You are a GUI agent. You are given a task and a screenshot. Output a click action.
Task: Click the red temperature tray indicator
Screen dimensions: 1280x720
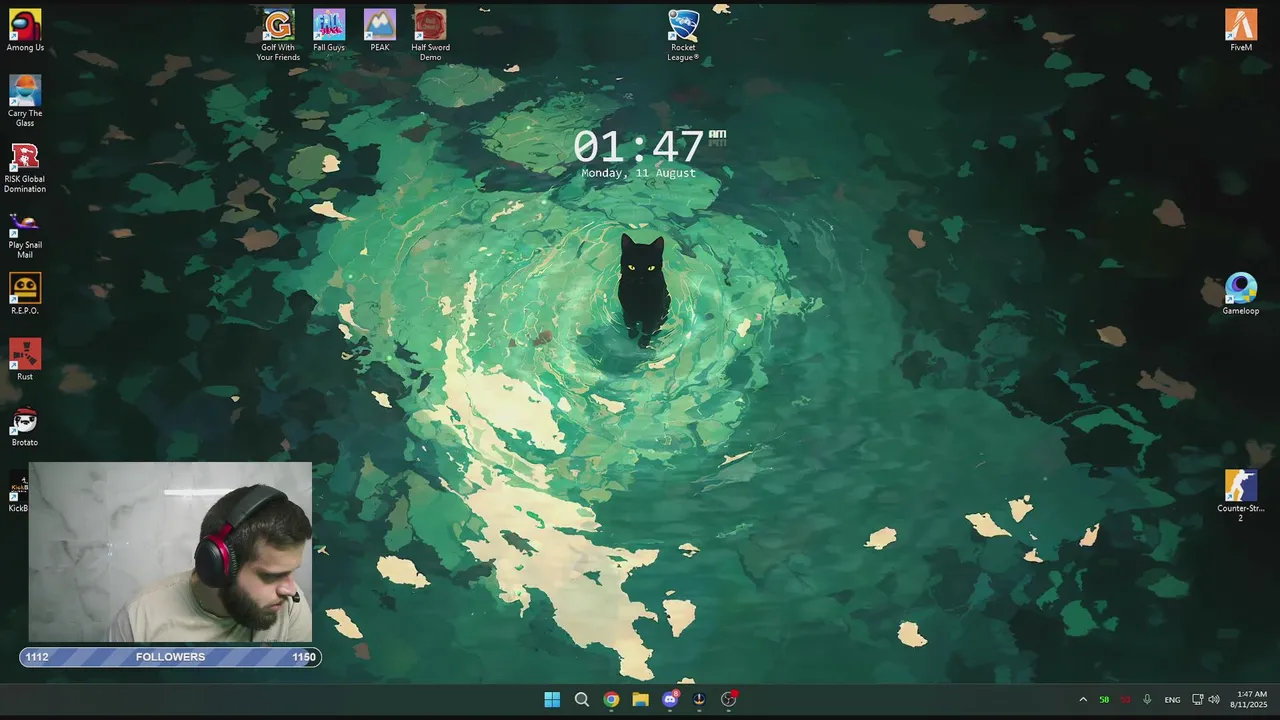[1125, 699]
